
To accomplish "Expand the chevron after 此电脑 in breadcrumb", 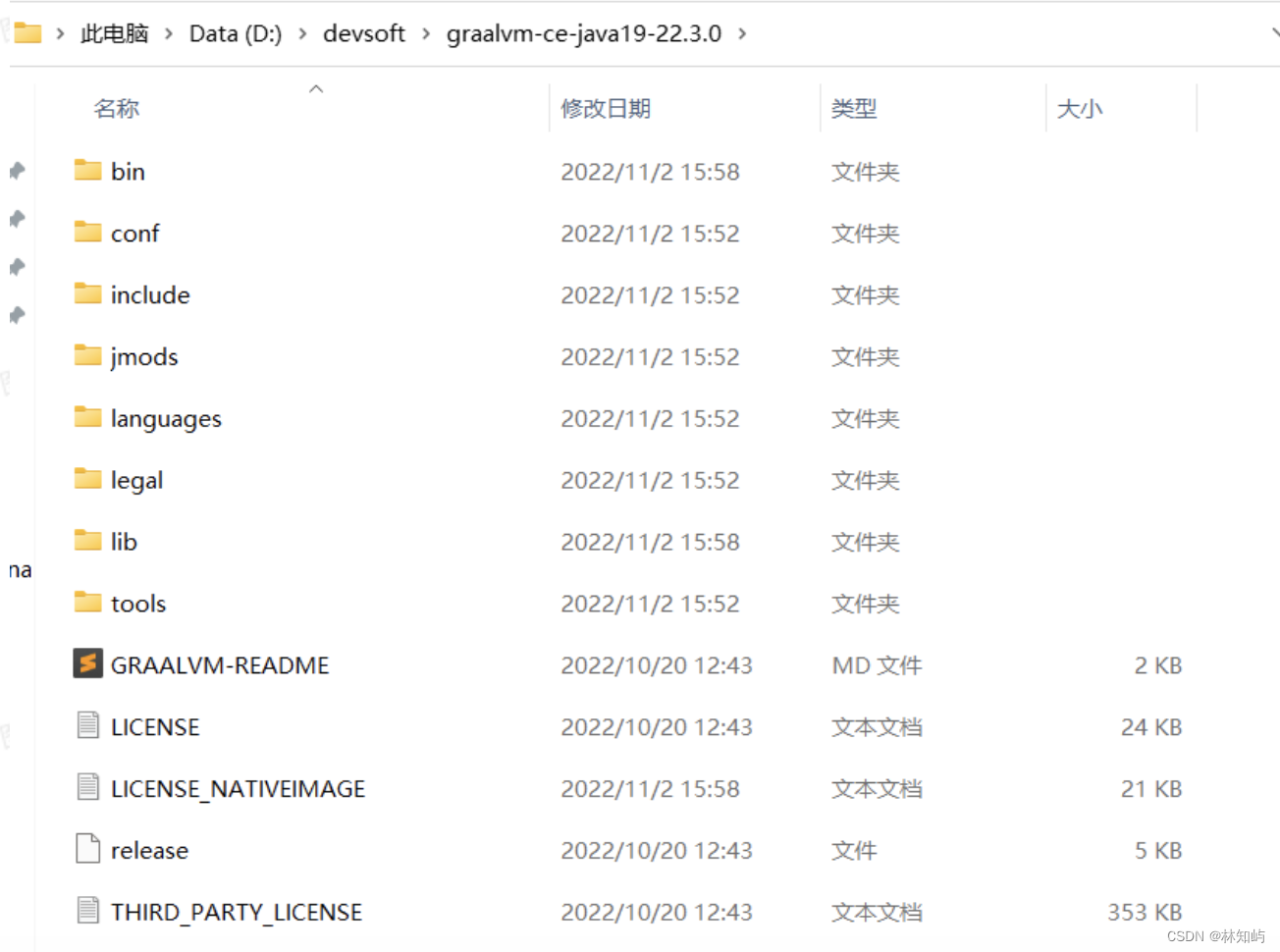I will [x=169, y=34].
